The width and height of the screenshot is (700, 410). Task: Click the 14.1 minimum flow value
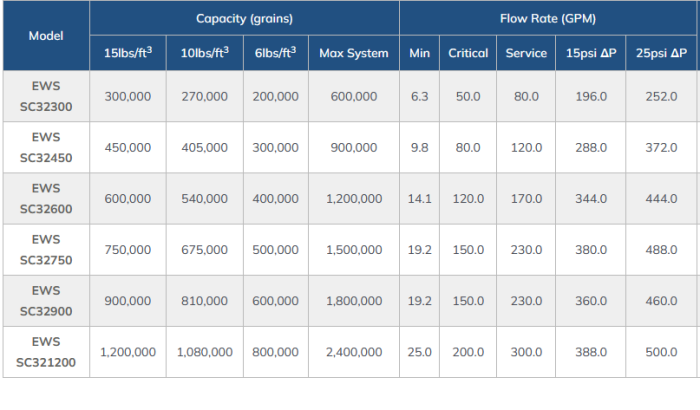click(419, 199)
